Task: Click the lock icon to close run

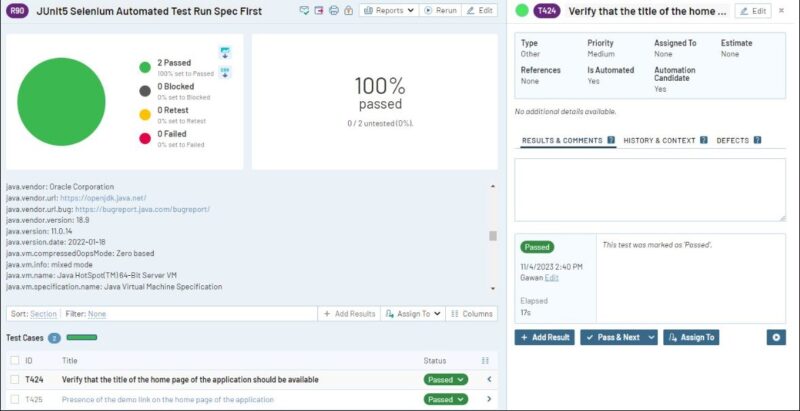Action: [x=347, y=10]
